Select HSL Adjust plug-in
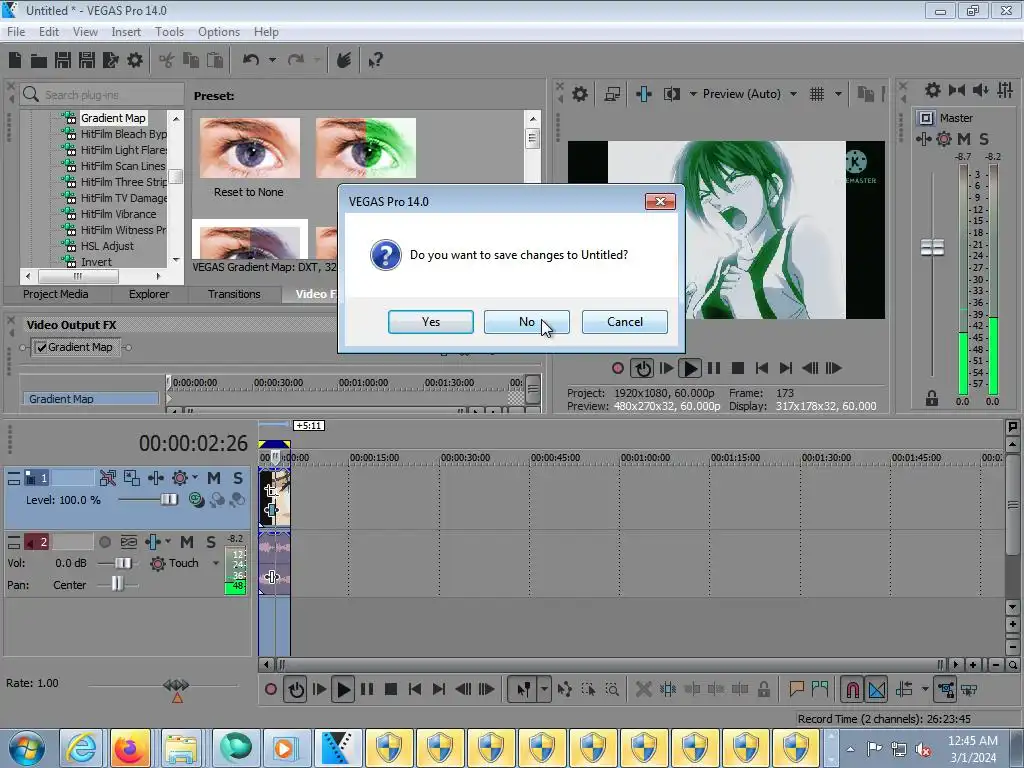The image size is (1024, 768). tap(107, 246)
